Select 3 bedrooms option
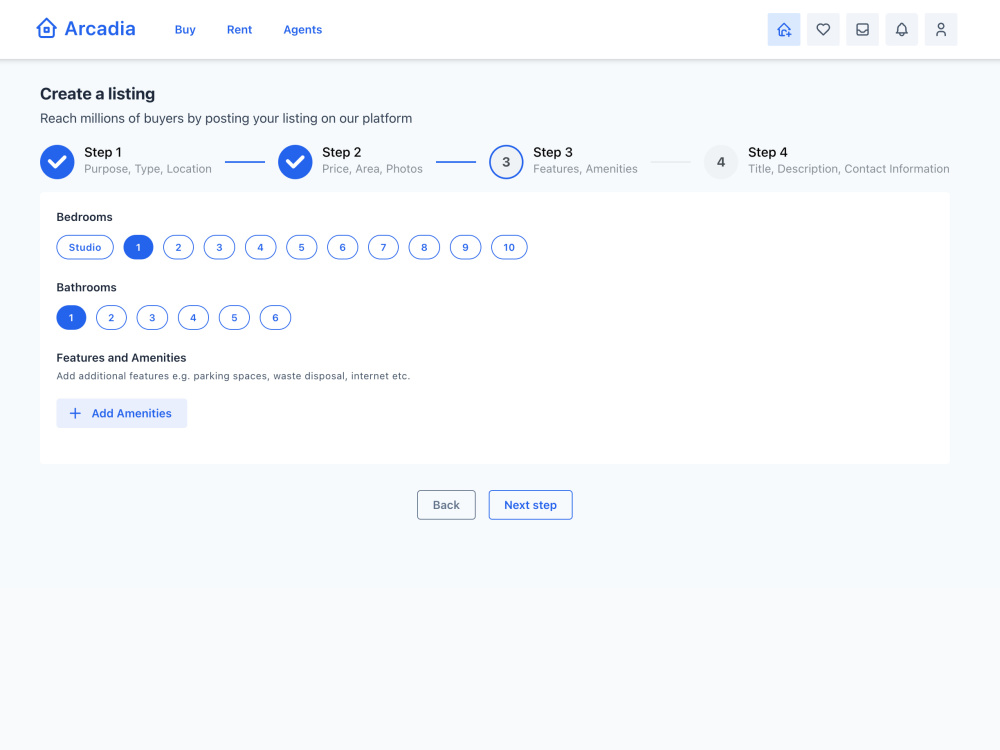This screenshot has width=1000, height=750. click(219, 247)
